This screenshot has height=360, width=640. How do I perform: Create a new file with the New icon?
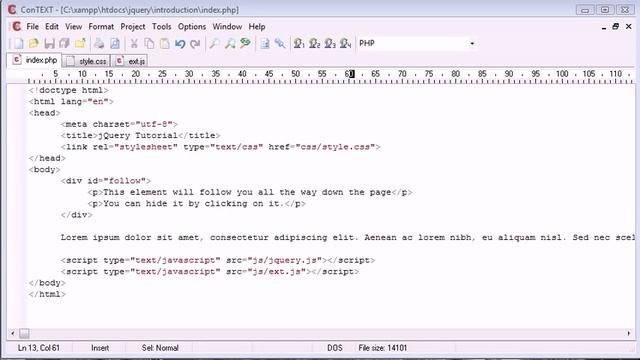19,43
